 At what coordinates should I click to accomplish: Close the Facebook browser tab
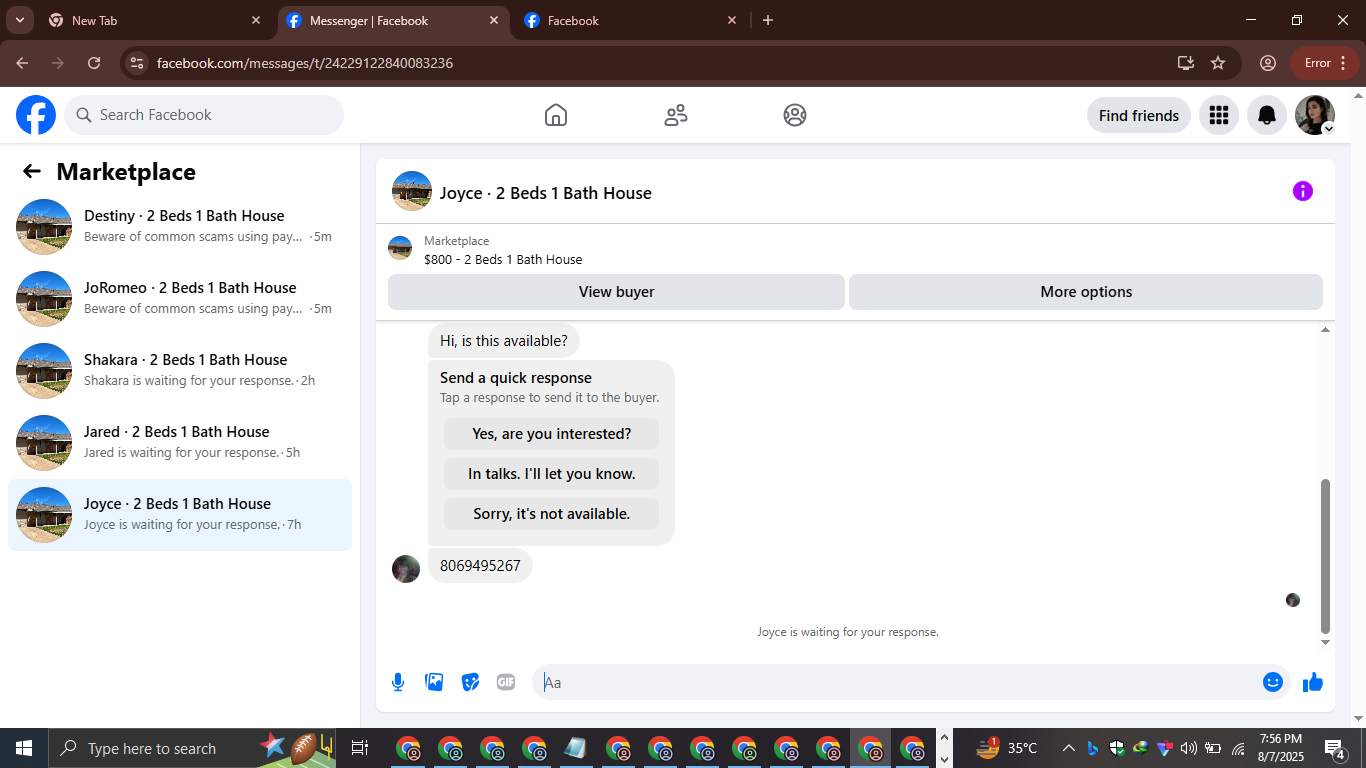click(732, 20)
